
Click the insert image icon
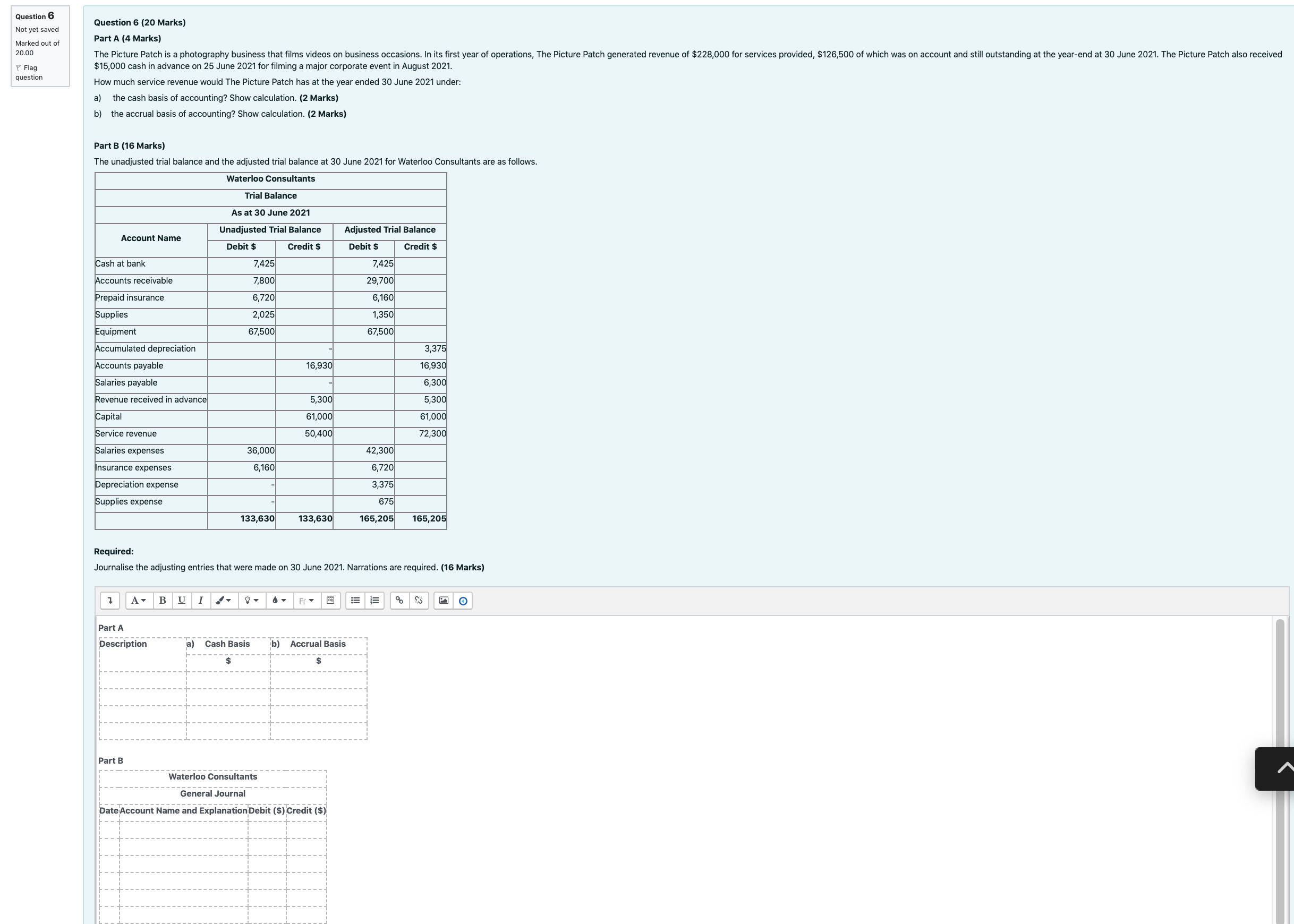pos(444,600)
